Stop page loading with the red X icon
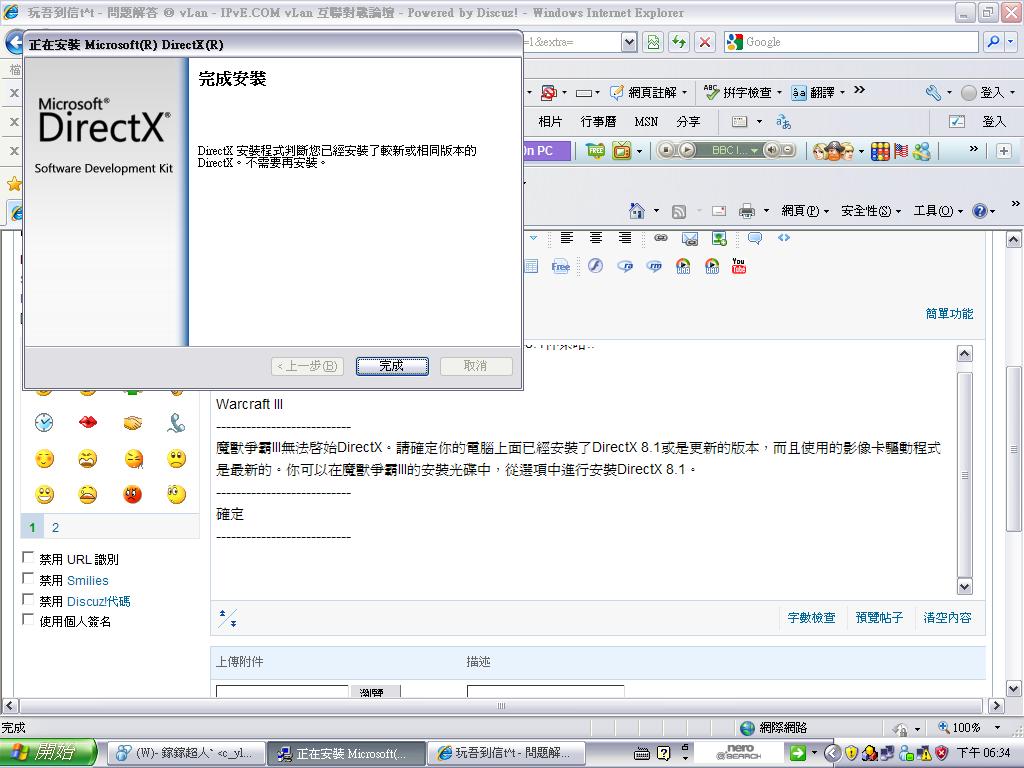This screenshot has width=1024, height=768. 705,42
